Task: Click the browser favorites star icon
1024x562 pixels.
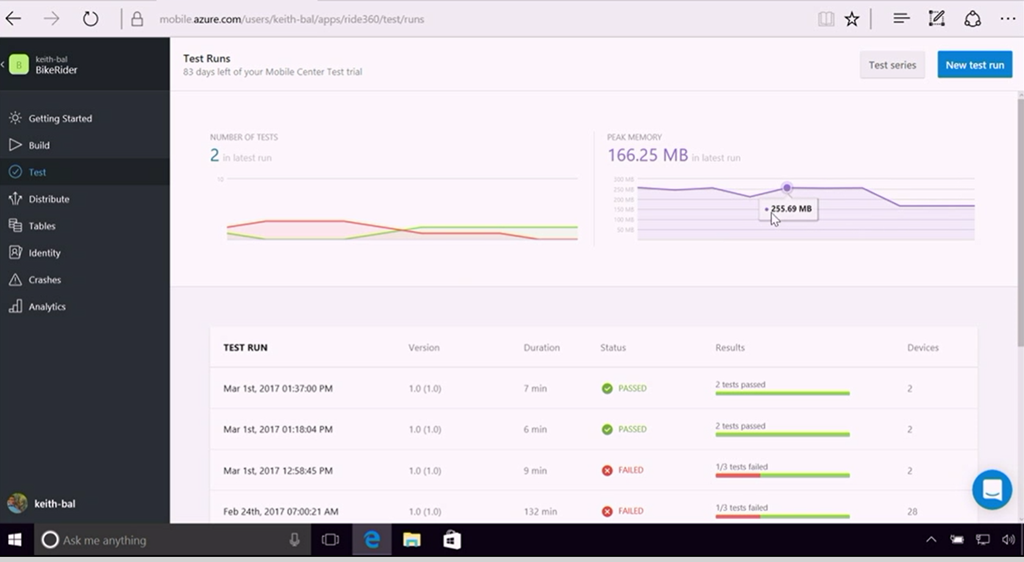Action: (852, 19)
